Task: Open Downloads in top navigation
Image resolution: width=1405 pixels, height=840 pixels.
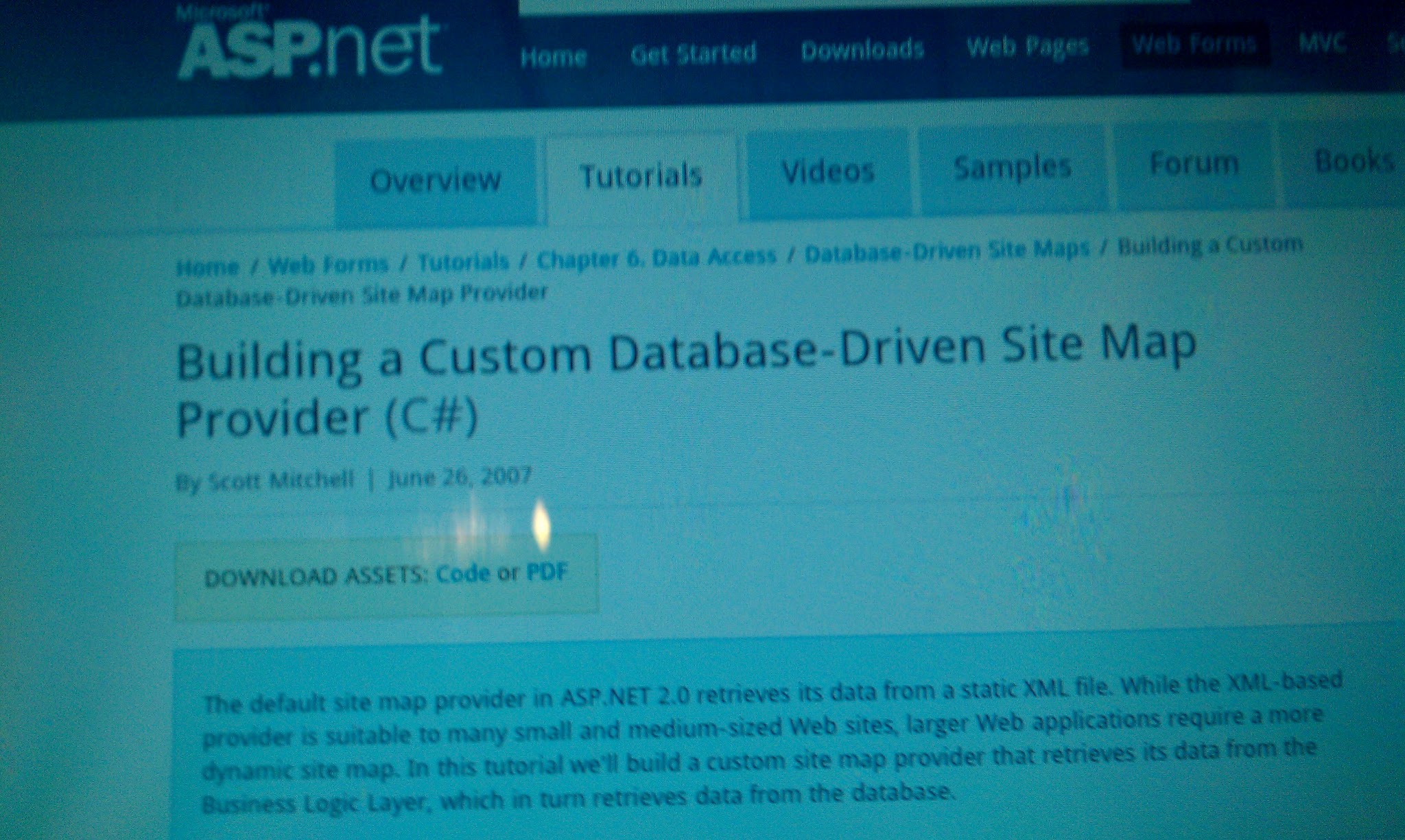Action: coord(862,49)
